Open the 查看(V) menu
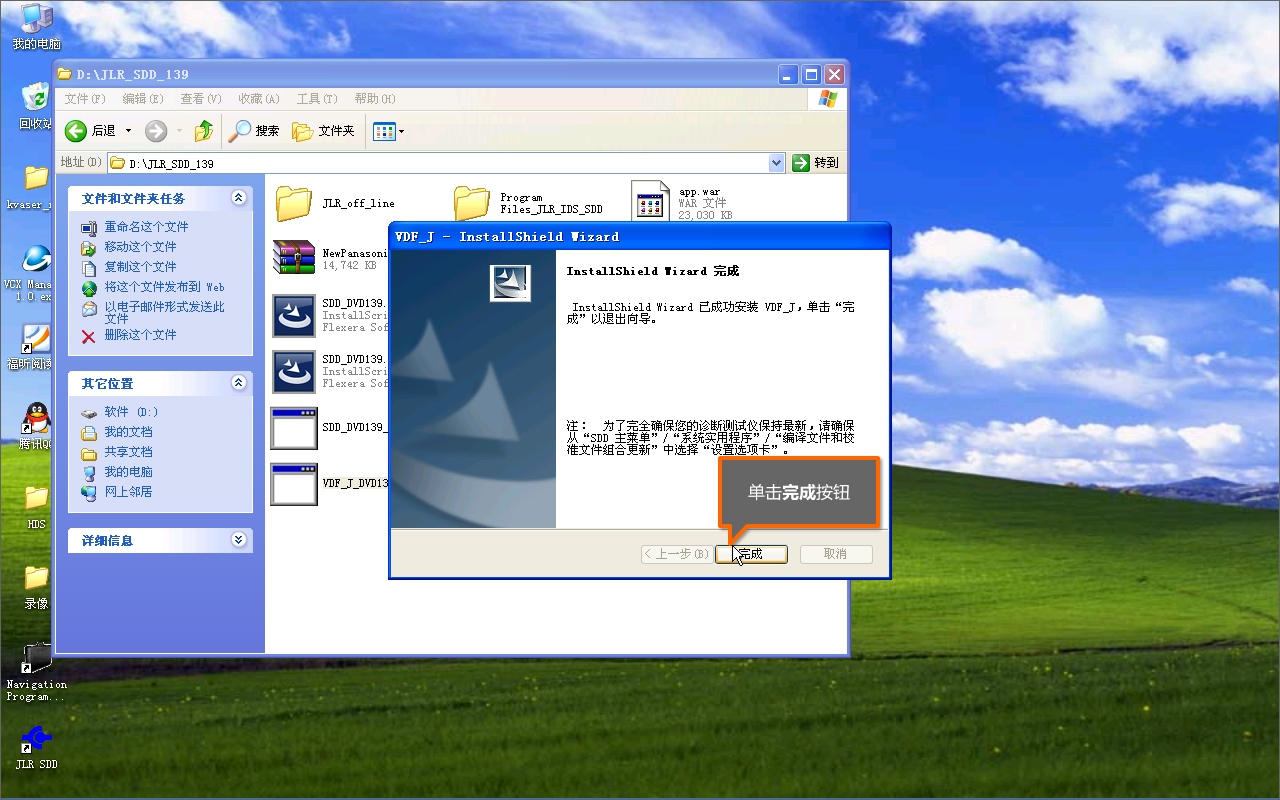1280x800 pixels. (x=201, y=99)
